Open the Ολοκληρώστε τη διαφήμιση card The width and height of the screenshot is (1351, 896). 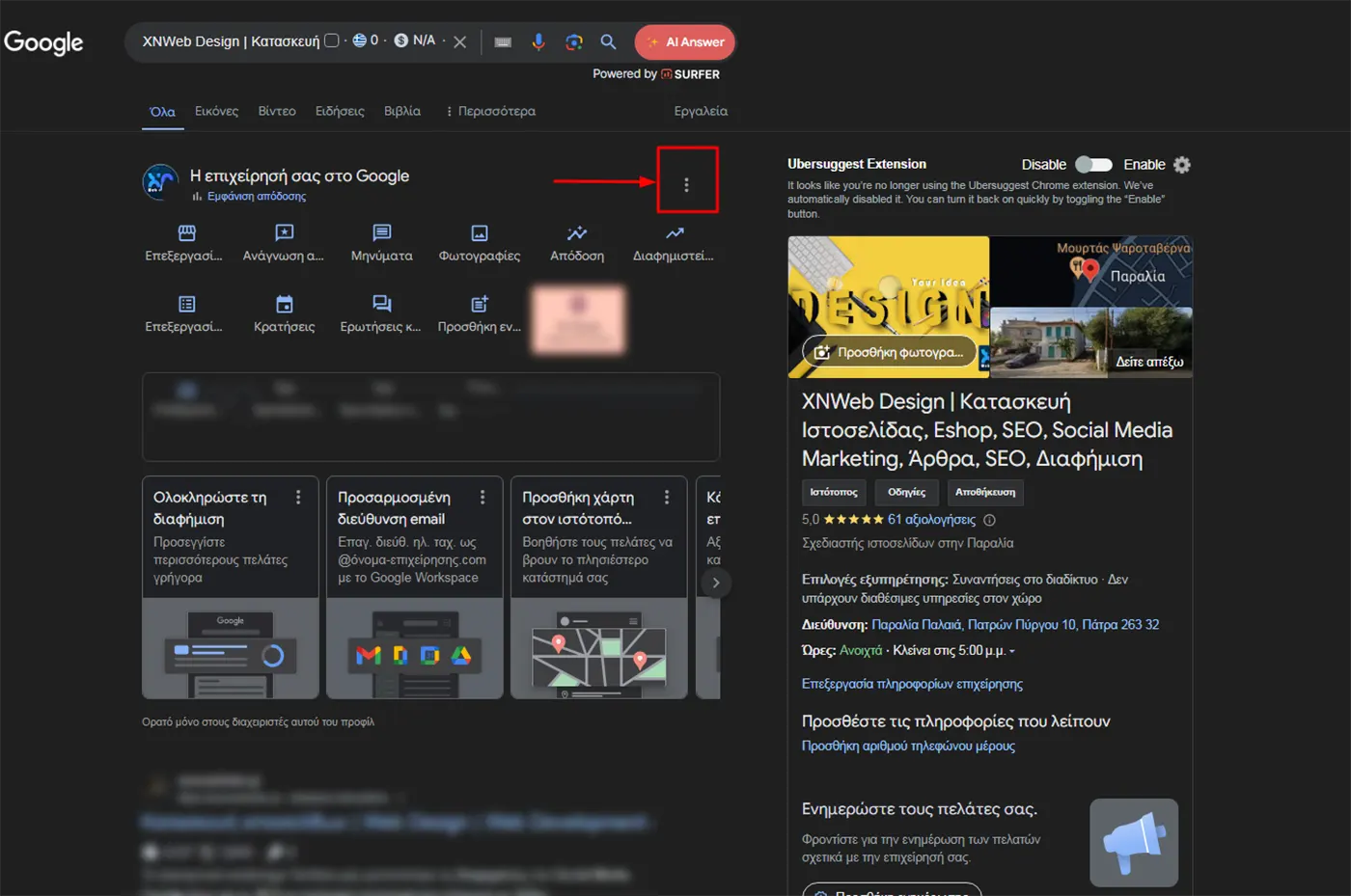[231, 586]
